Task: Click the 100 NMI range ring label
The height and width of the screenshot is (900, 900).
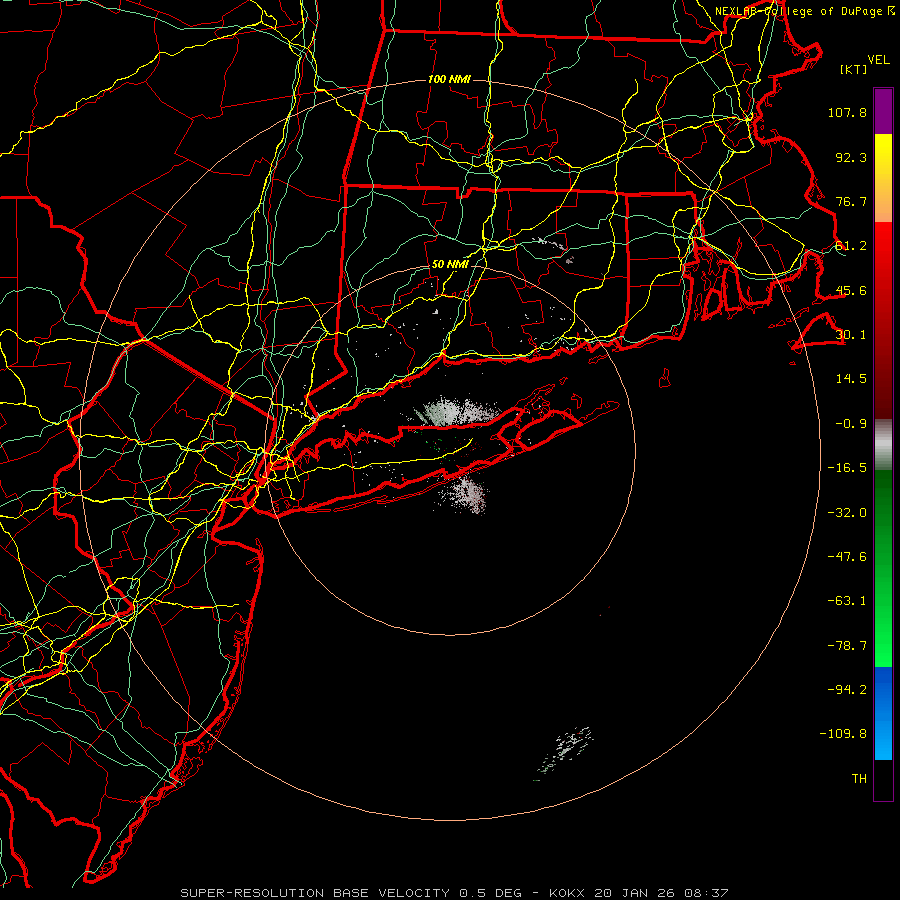Action: [449, 79]
